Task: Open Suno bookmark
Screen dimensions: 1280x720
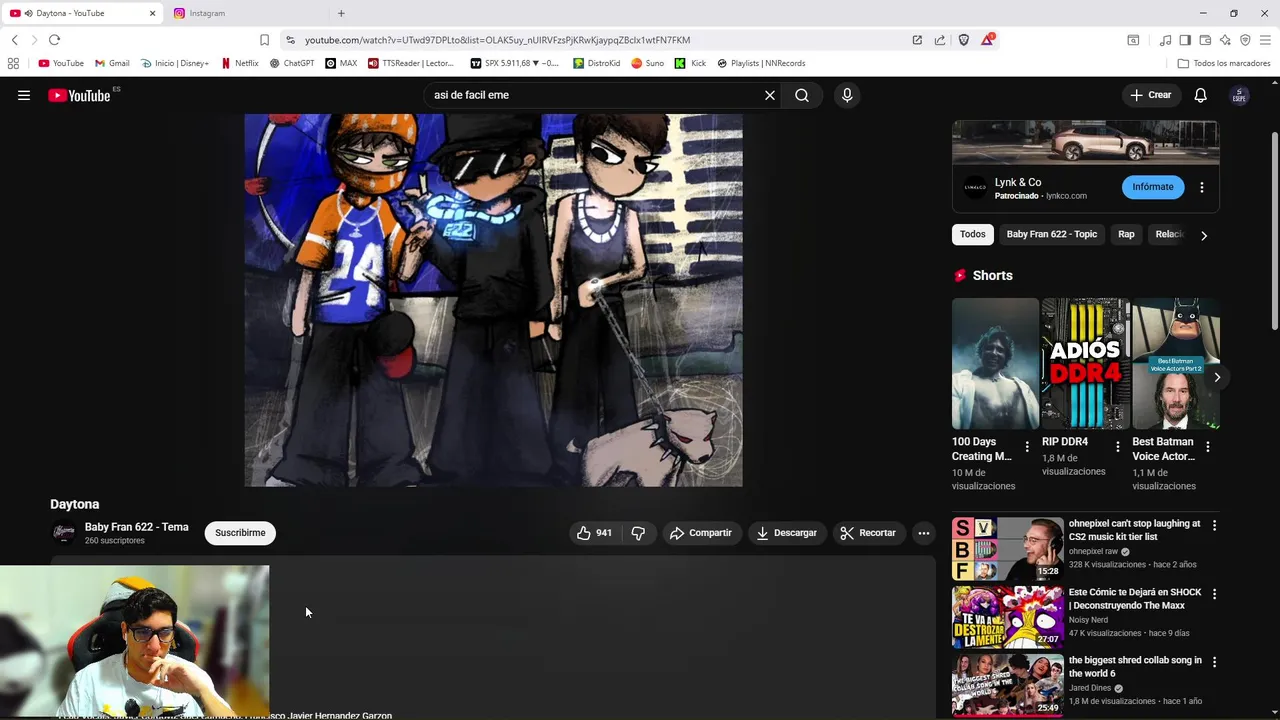Action: point(648,63)
